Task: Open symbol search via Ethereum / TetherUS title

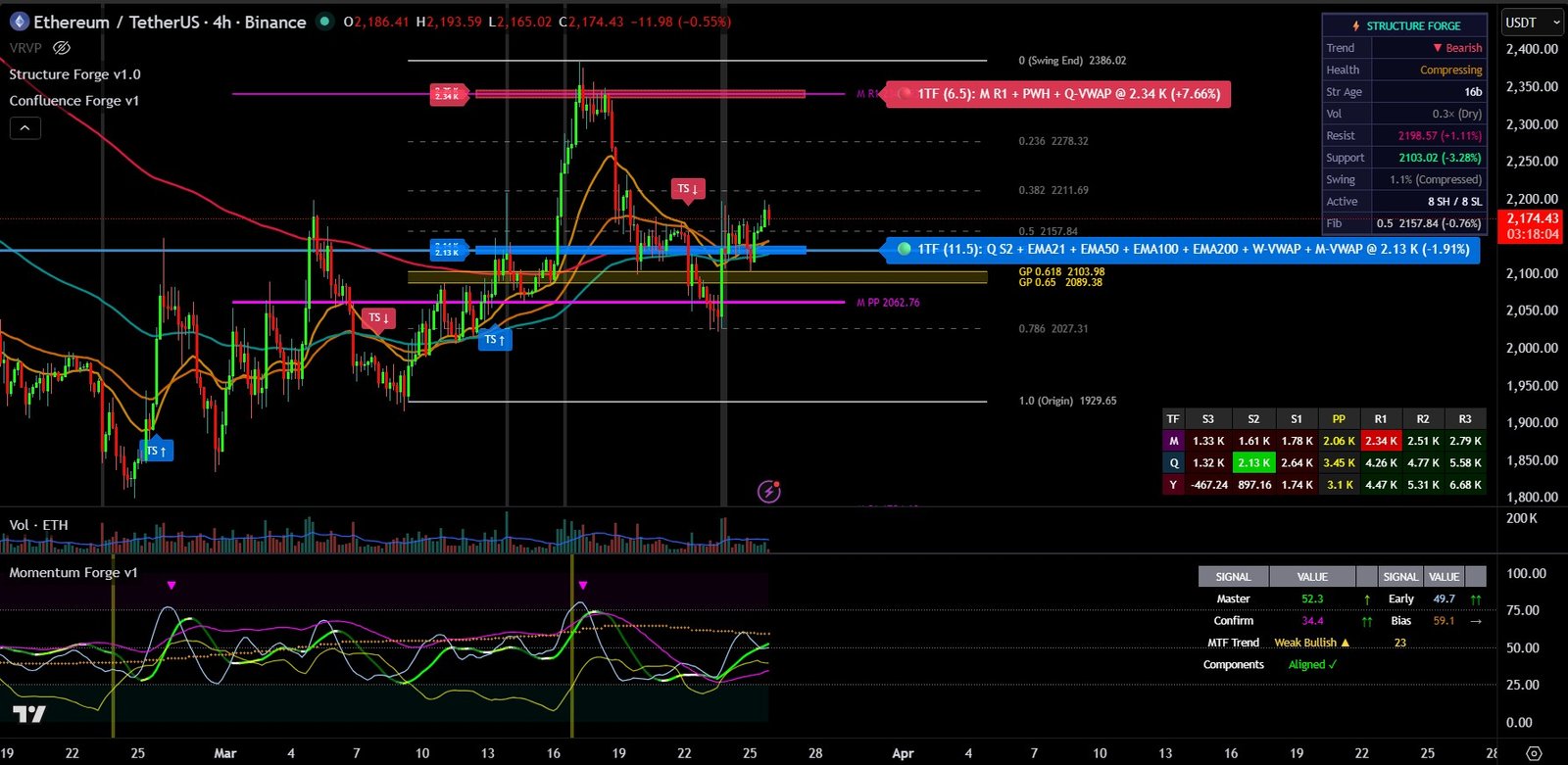Action: (170, 22)
